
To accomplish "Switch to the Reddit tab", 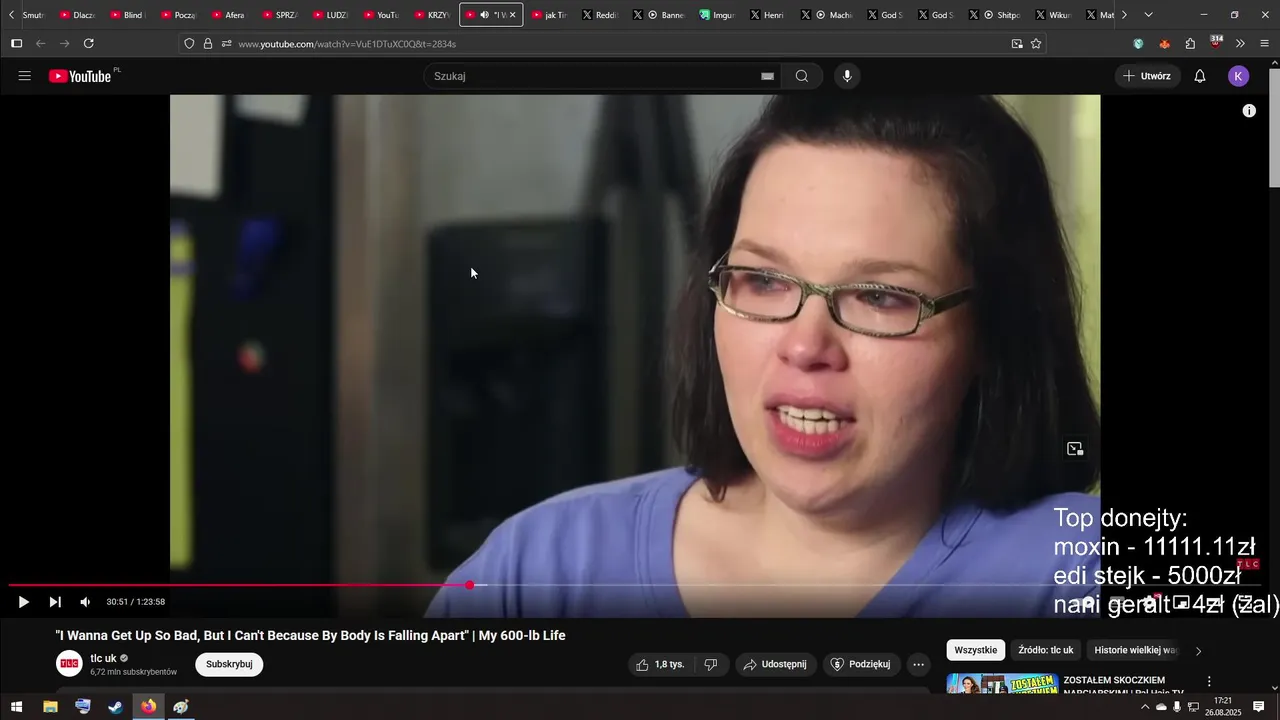I will click(599, 15).
